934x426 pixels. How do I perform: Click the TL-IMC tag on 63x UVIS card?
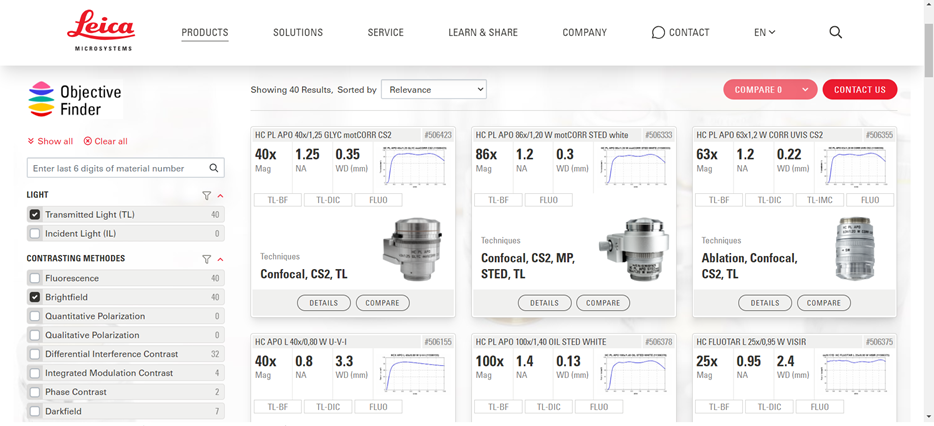tap(820, 200)
